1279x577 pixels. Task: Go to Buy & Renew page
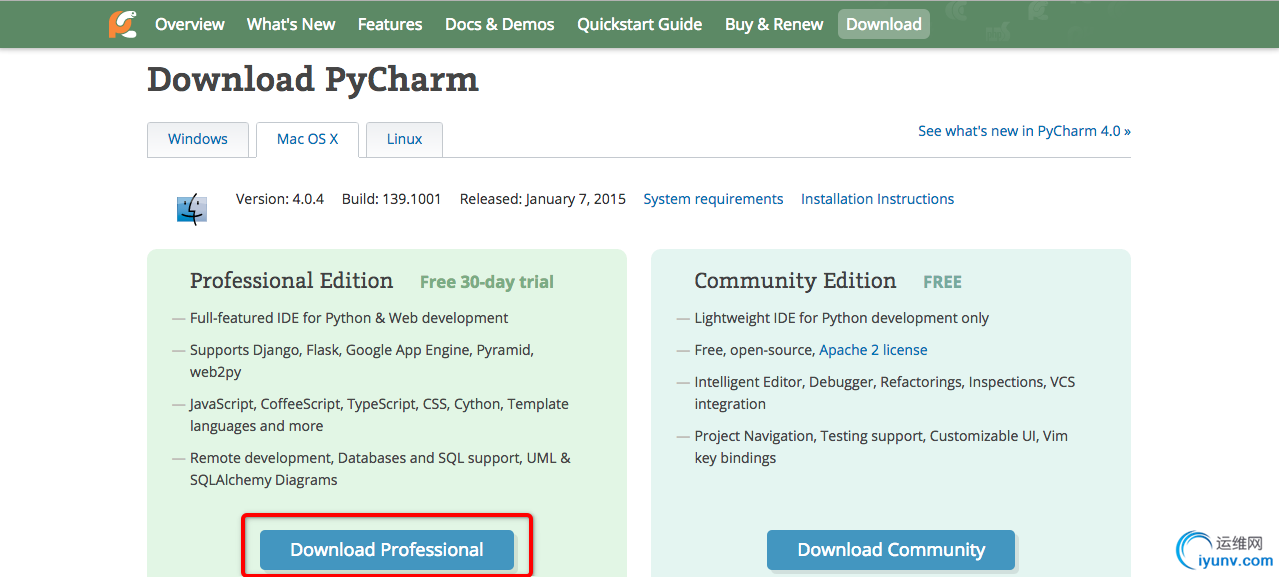[774, 24]
